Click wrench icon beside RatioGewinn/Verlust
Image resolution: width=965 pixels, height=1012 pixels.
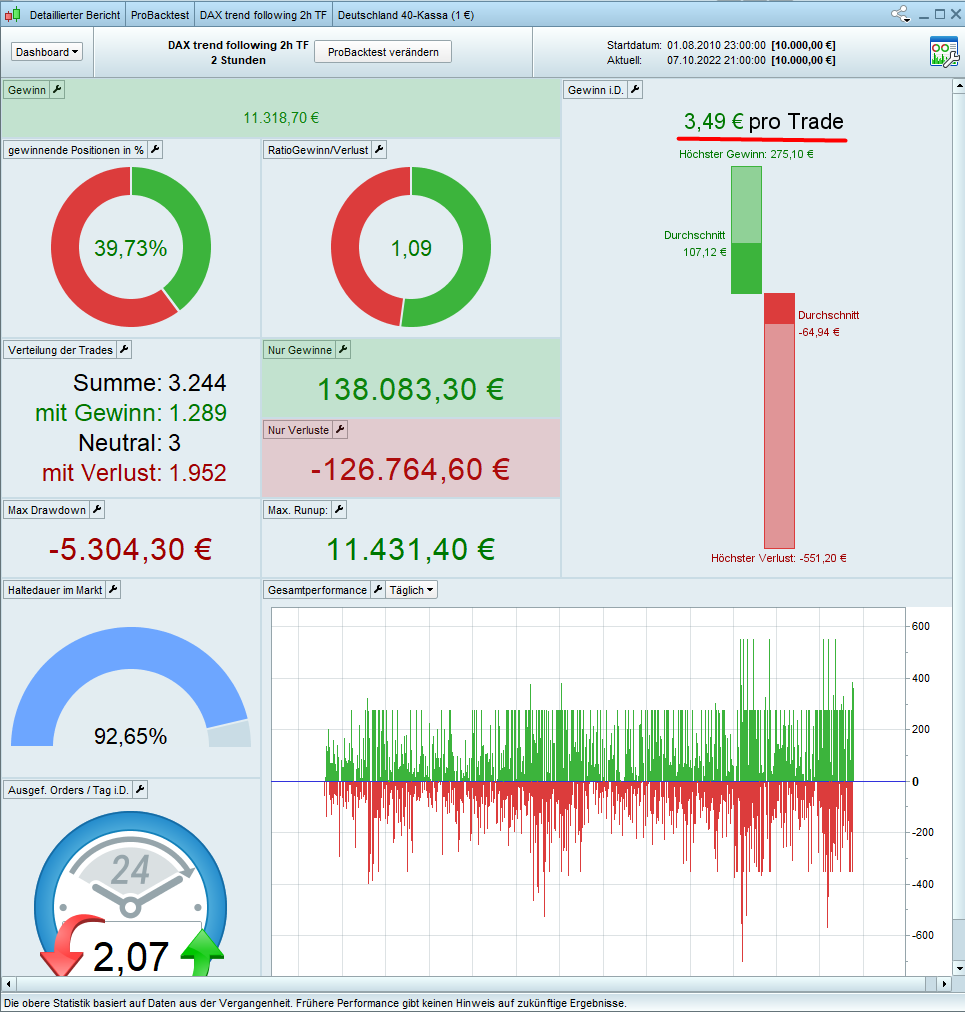[380, 150]
